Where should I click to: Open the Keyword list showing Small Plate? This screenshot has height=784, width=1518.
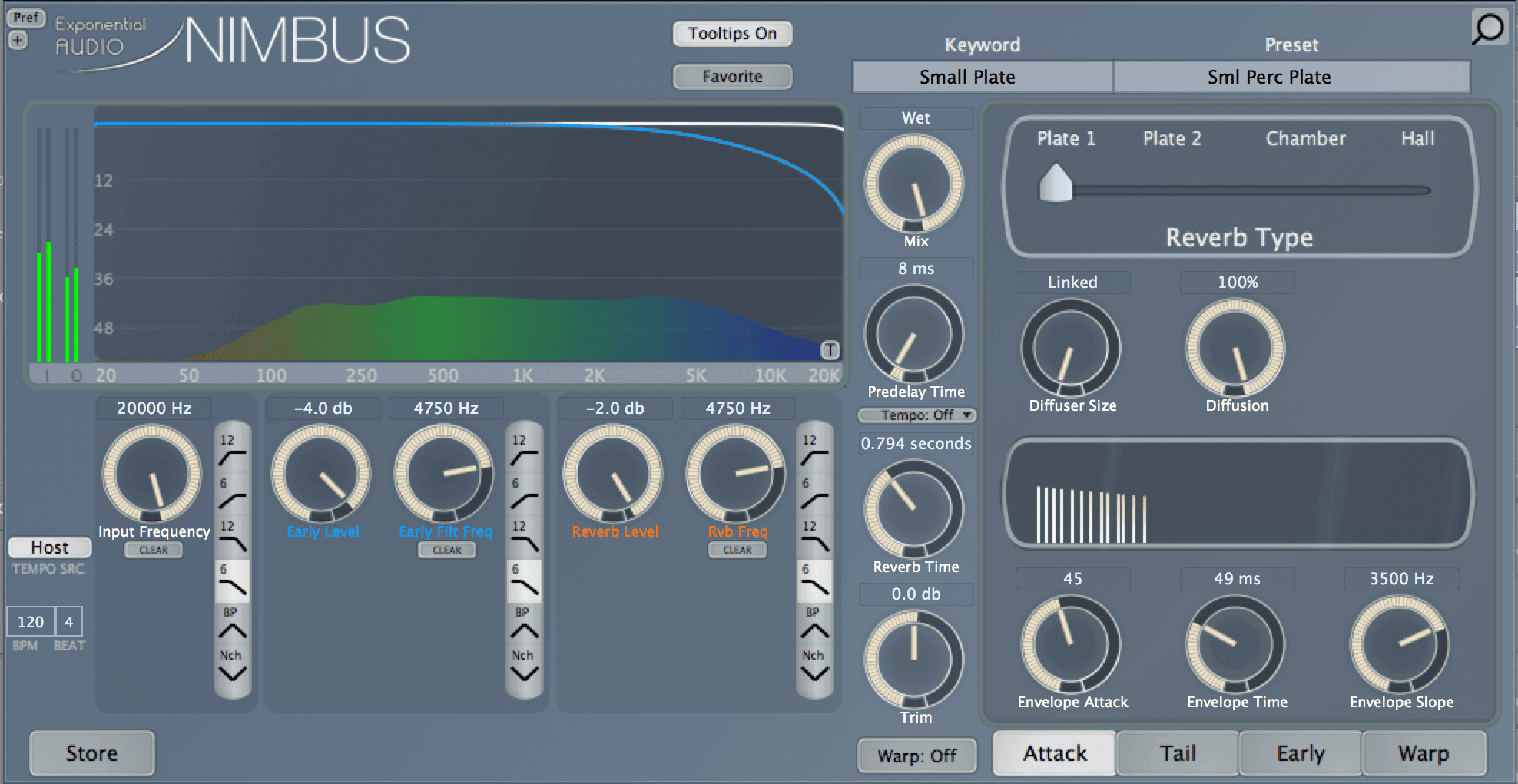(983, 77)
